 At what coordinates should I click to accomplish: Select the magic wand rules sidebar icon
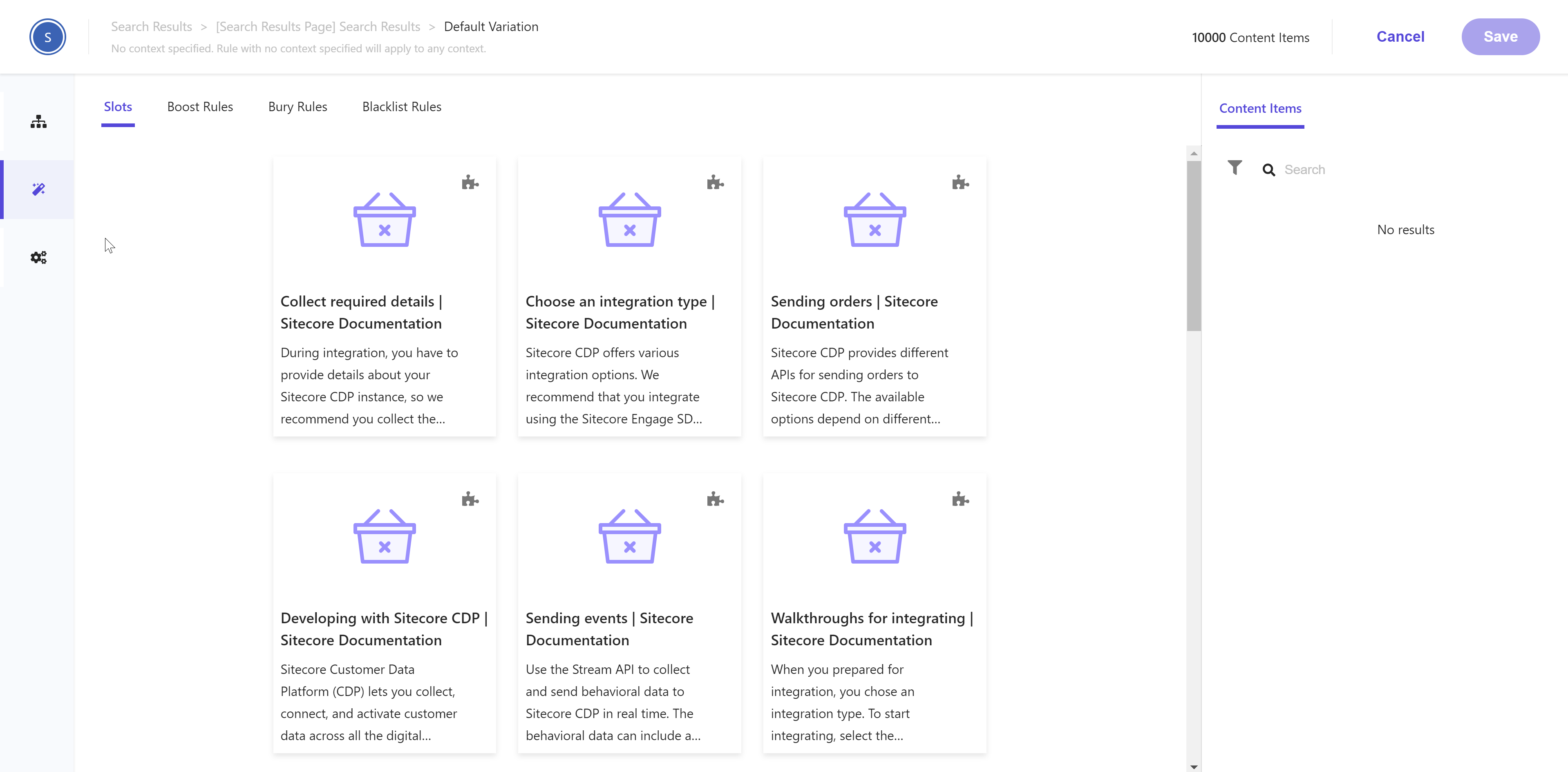click(x=38, y=189)
